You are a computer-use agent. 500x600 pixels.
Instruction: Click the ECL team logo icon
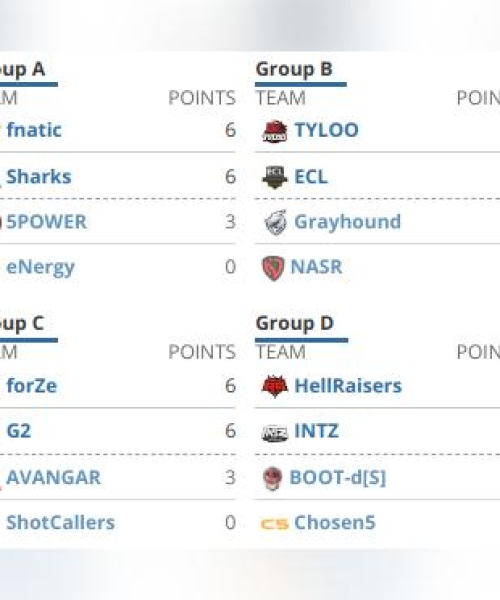275,178
